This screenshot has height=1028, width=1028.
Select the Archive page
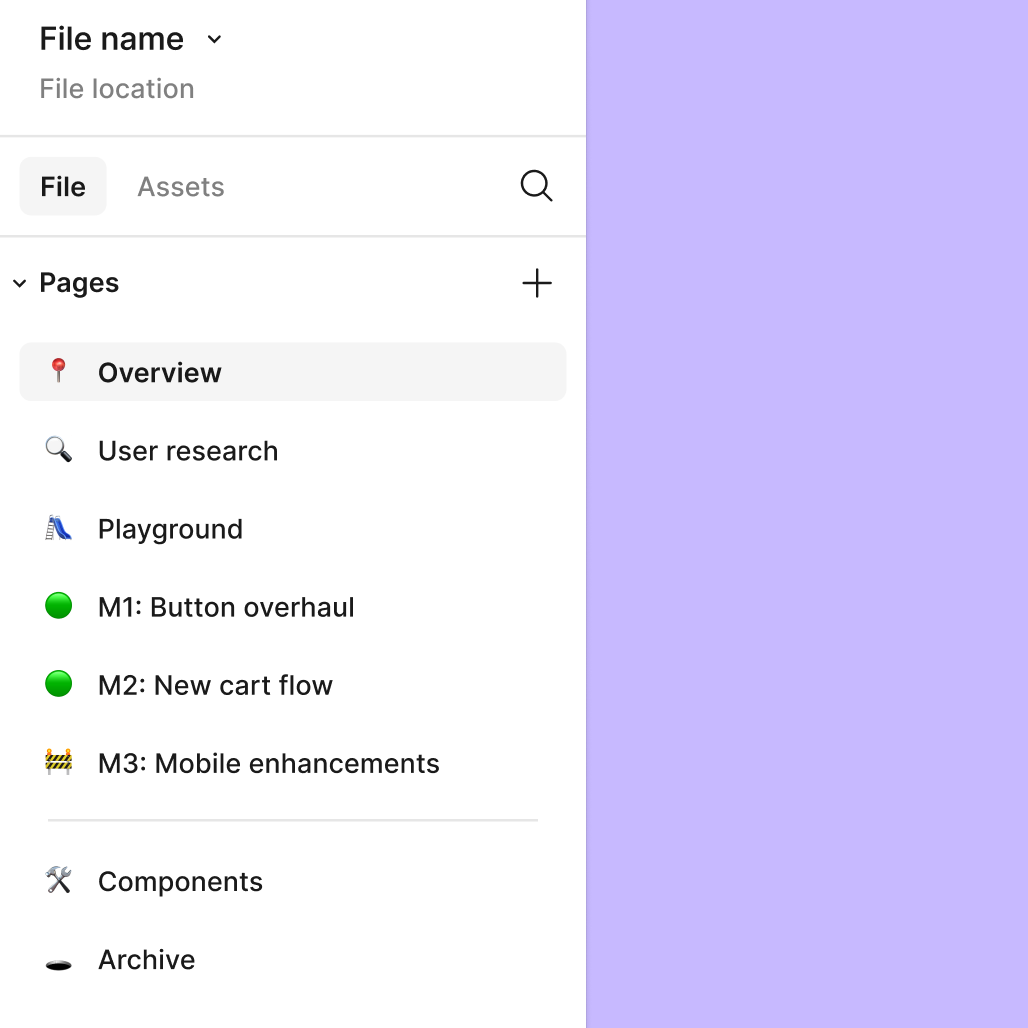tap(146, 959)
